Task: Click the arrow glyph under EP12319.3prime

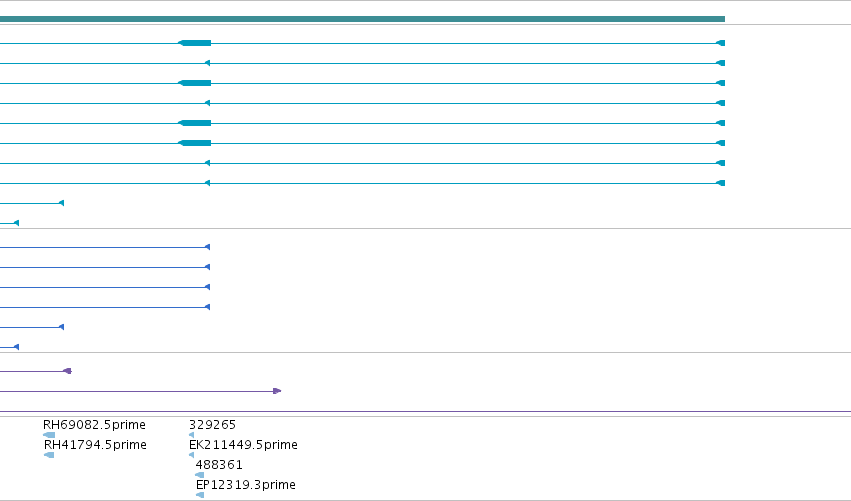Action: [200, 495]
